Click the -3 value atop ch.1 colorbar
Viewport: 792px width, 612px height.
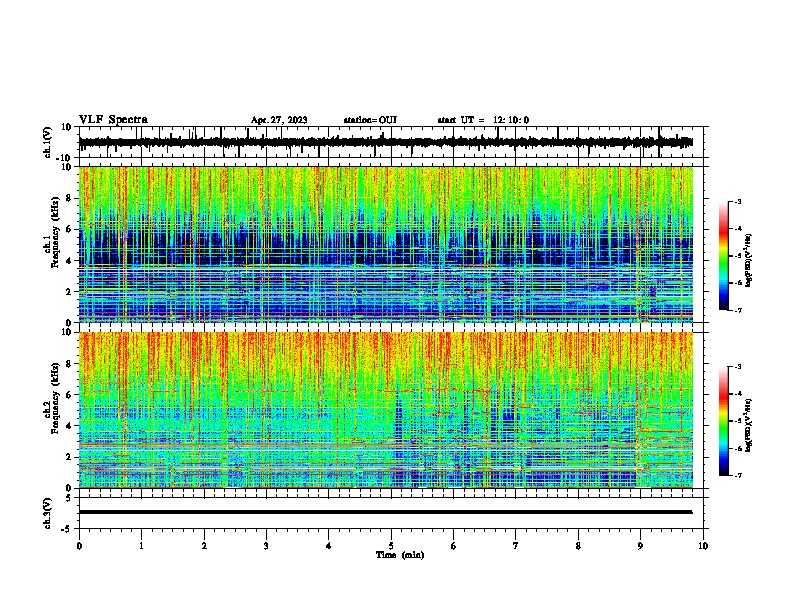coord(737,201)
